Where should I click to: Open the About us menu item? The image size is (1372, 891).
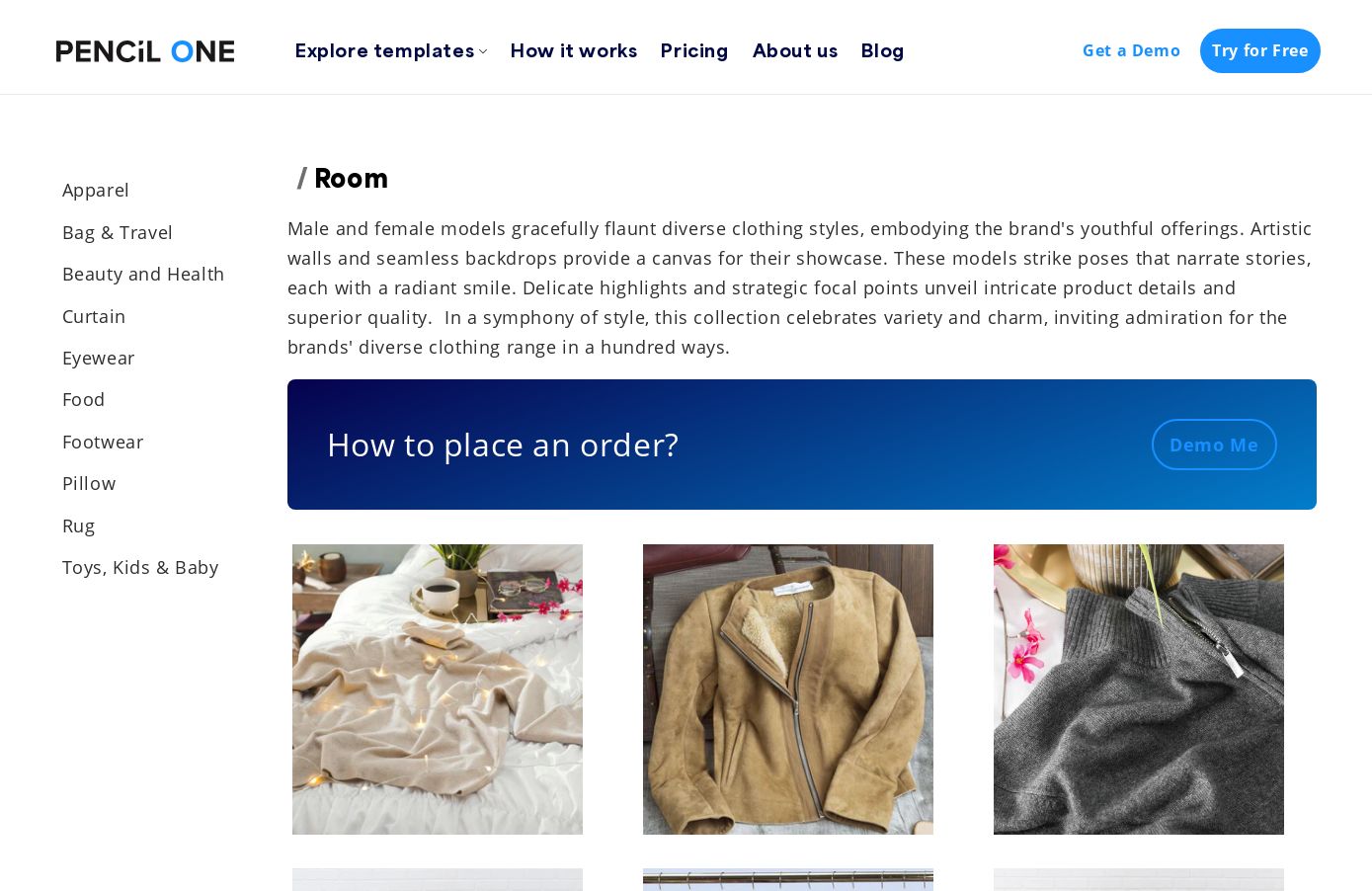tap(794, 50)
